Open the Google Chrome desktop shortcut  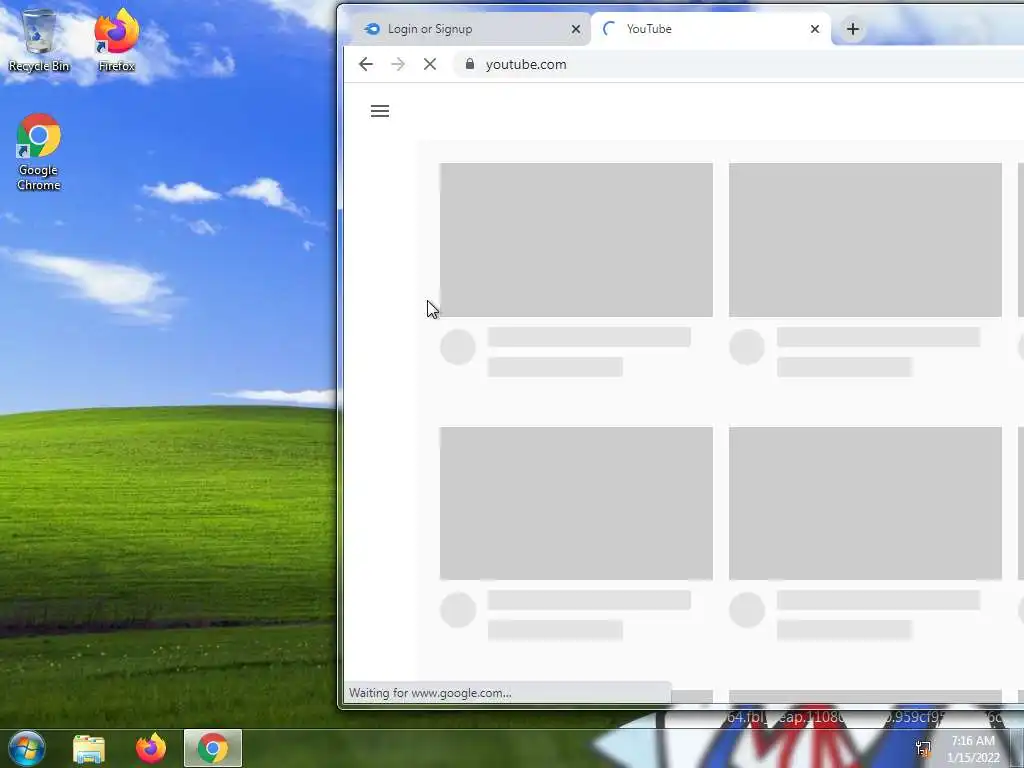(x=39, y=152)
